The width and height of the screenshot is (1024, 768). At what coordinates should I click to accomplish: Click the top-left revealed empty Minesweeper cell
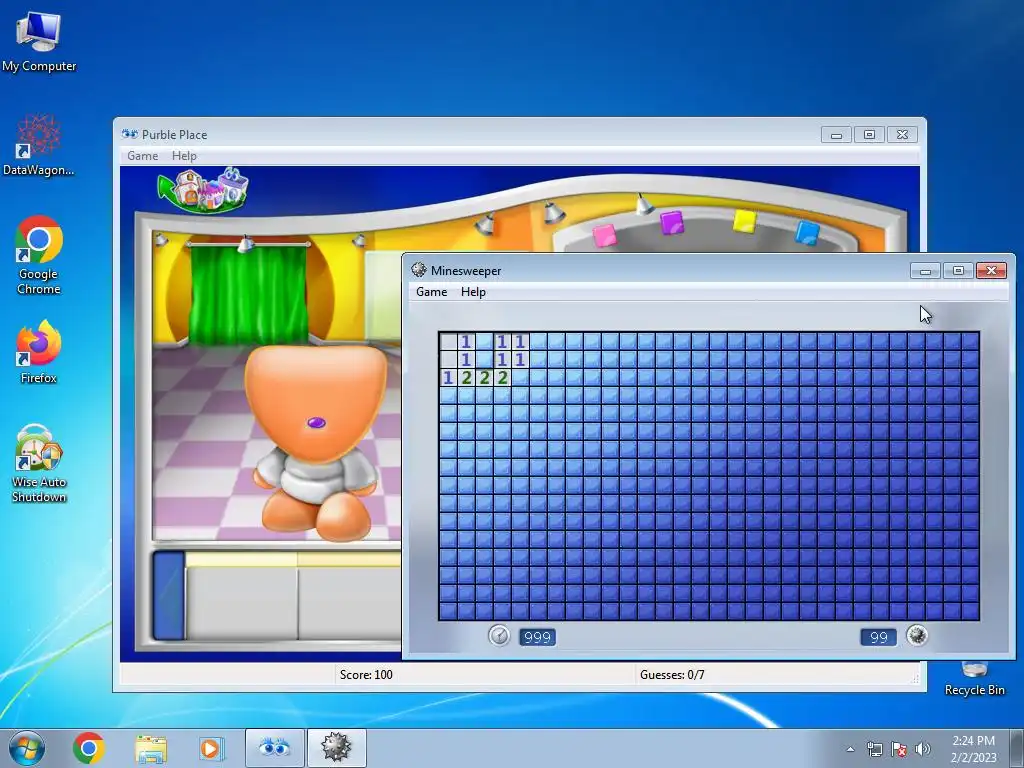tap(448, 342)
